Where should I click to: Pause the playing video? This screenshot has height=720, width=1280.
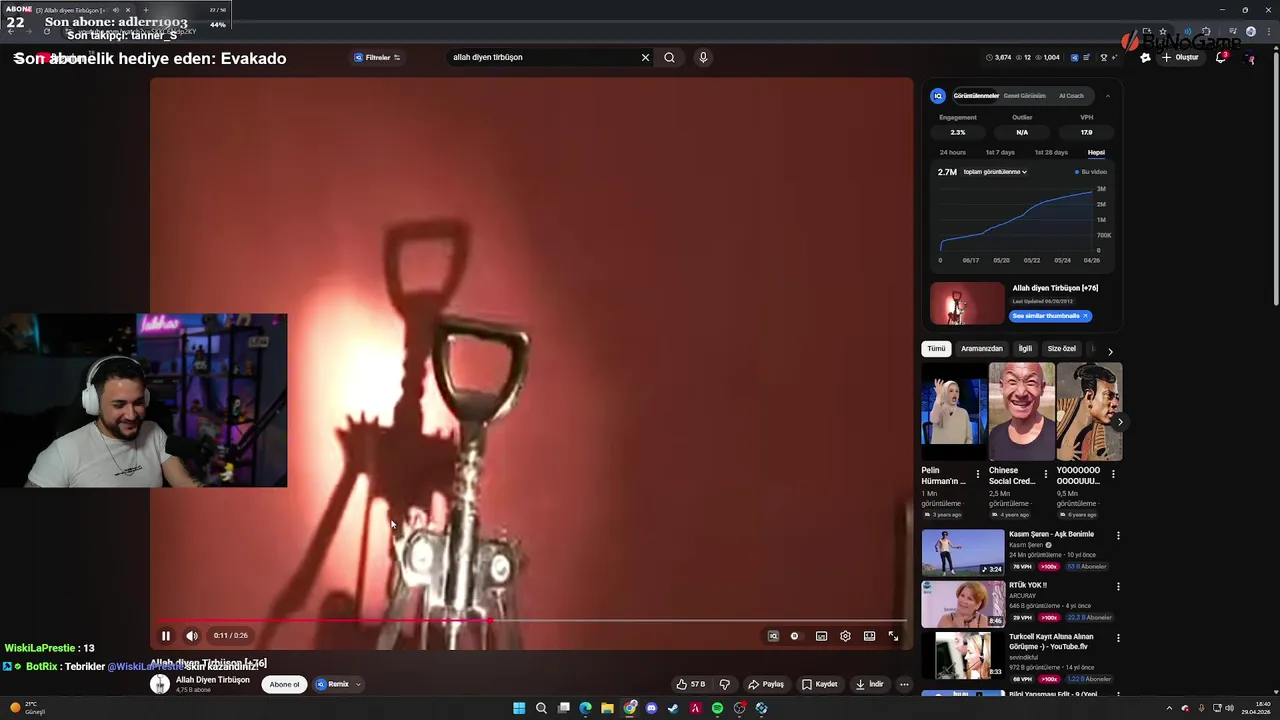point(166,636)
